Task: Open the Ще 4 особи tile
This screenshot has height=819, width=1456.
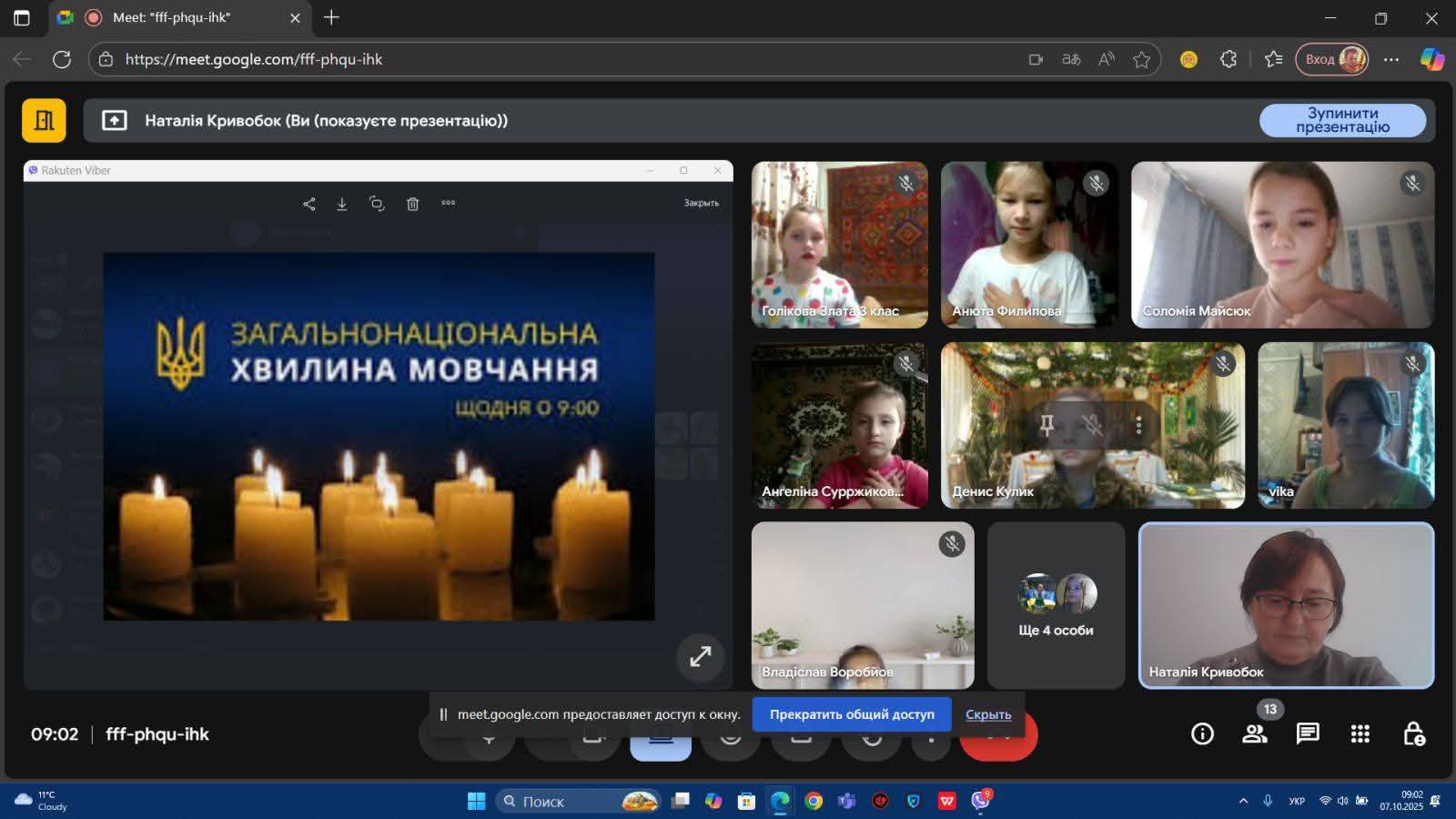Action: [1056, 605]
